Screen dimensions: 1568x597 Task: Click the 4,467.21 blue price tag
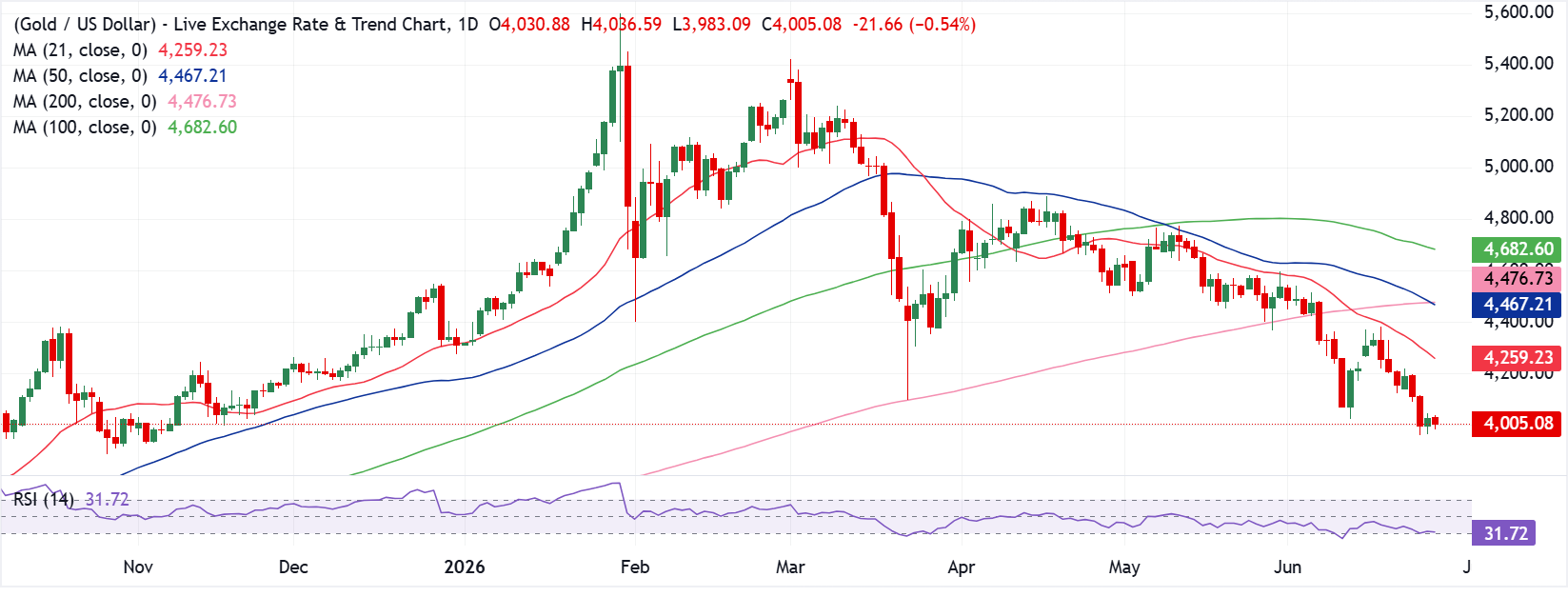pyautogui.click(x=1517, y=305)
